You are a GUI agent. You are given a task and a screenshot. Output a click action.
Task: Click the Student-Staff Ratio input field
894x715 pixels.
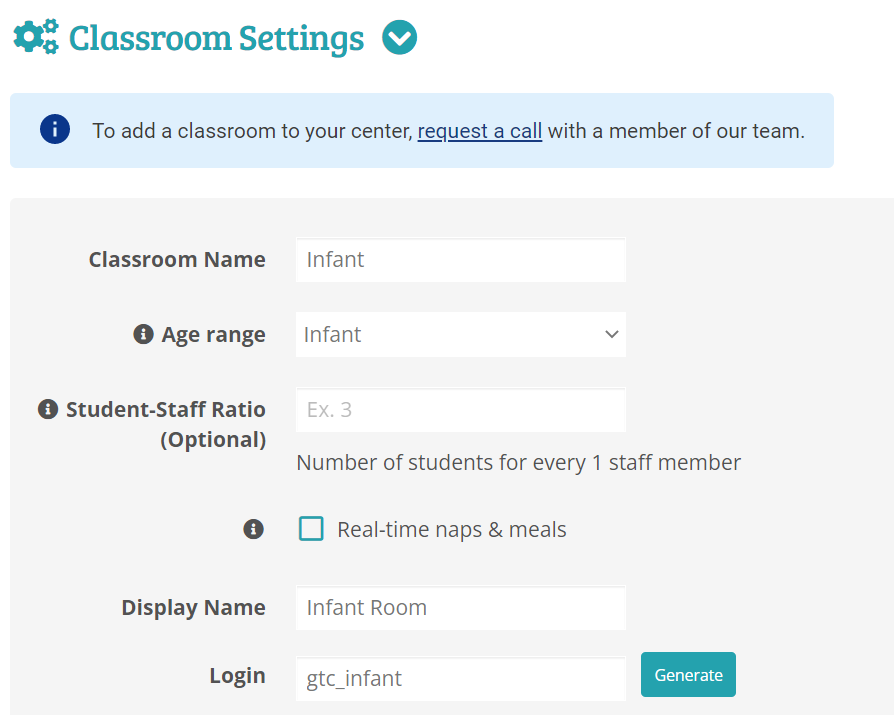[x=460, y=409]
